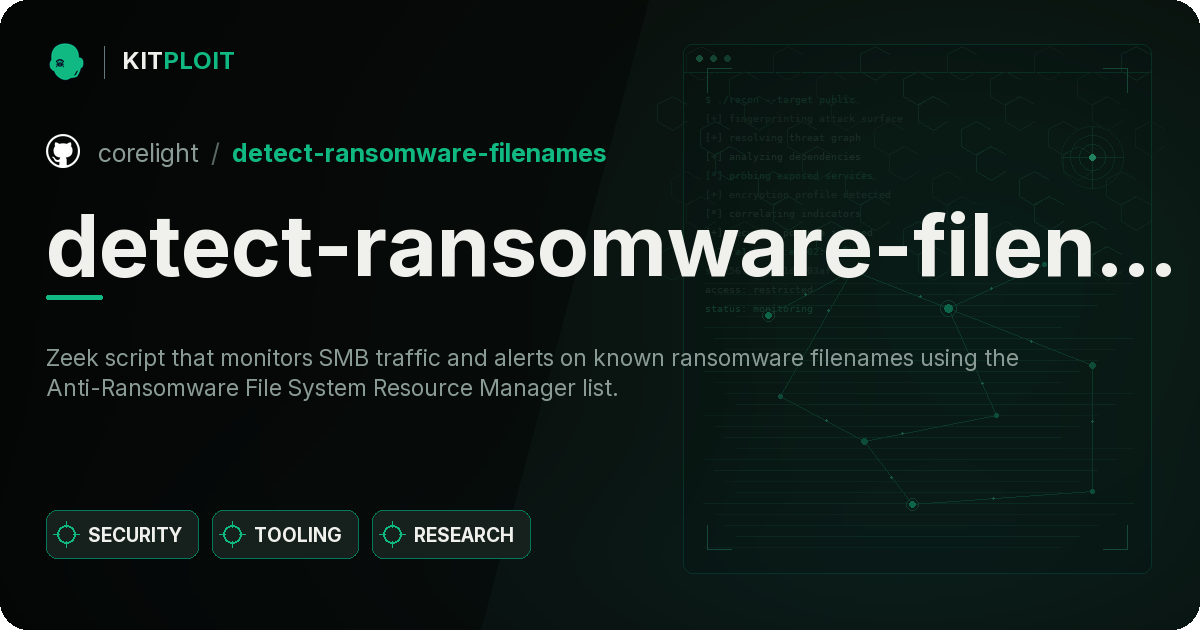Click the KitPloit mascot logo icon
Viewport: 1200px width, 630px height.
tap(66, 61)
